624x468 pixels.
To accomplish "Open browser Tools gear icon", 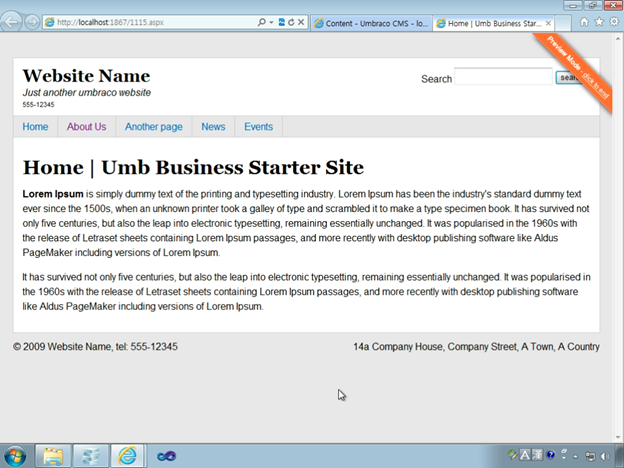I will tap(614, 22).
